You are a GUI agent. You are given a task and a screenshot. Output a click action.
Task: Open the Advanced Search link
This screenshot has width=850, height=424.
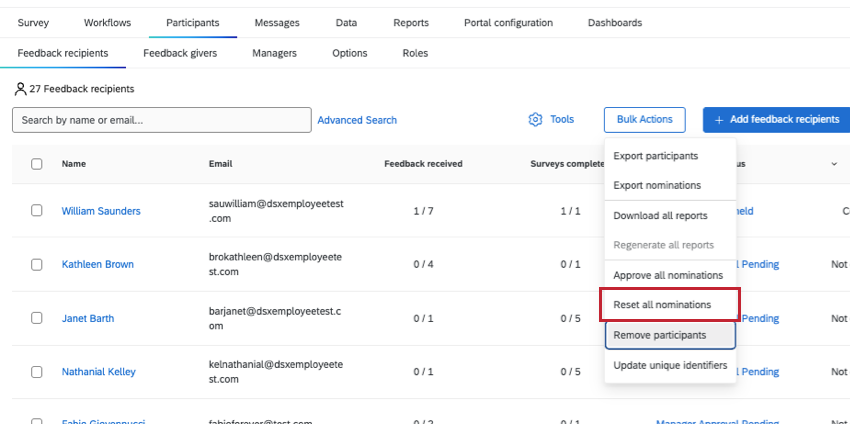pyautogui.click(x=357, y=120)
